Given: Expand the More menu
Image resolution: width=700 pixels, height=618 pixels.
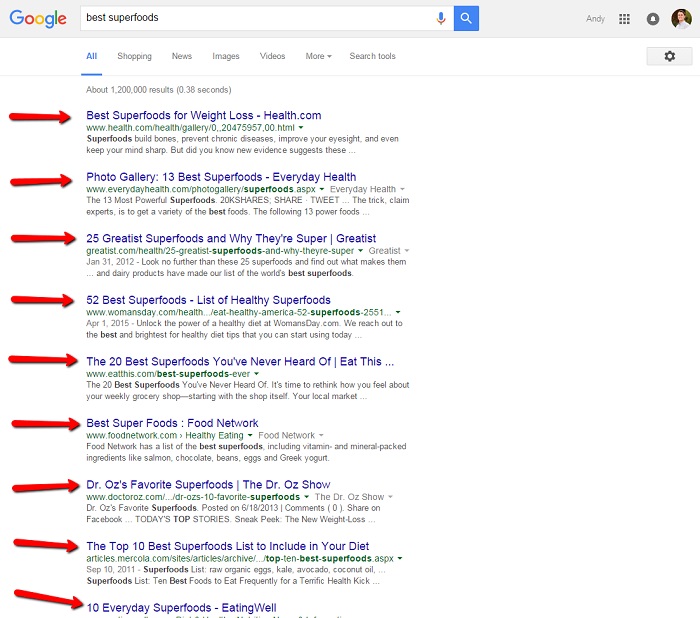Looking at the screenshot, I should (x=318, y=56).
